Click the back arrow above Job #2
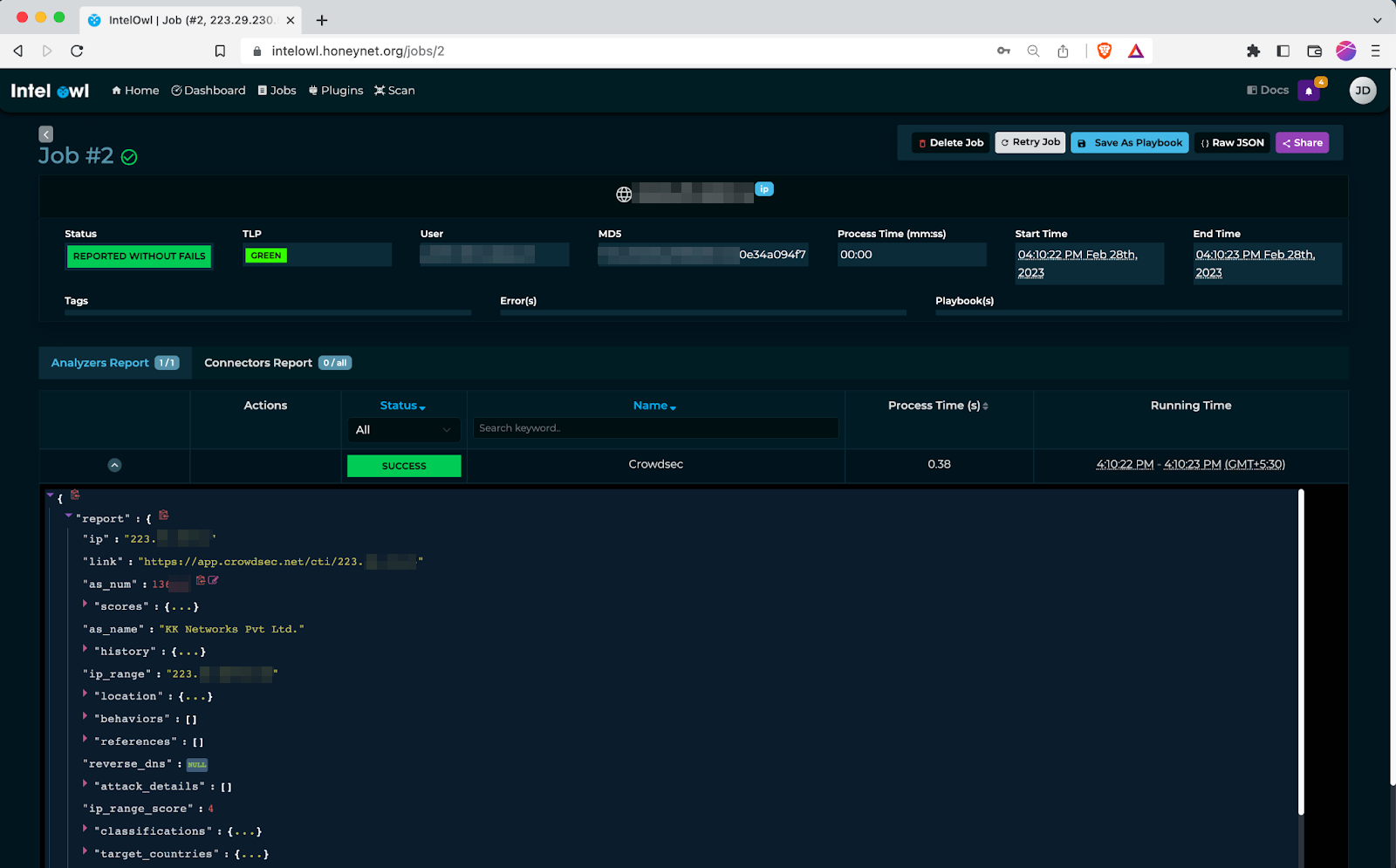This screenshot has width=1396, height=868. [x=46, y=134]
